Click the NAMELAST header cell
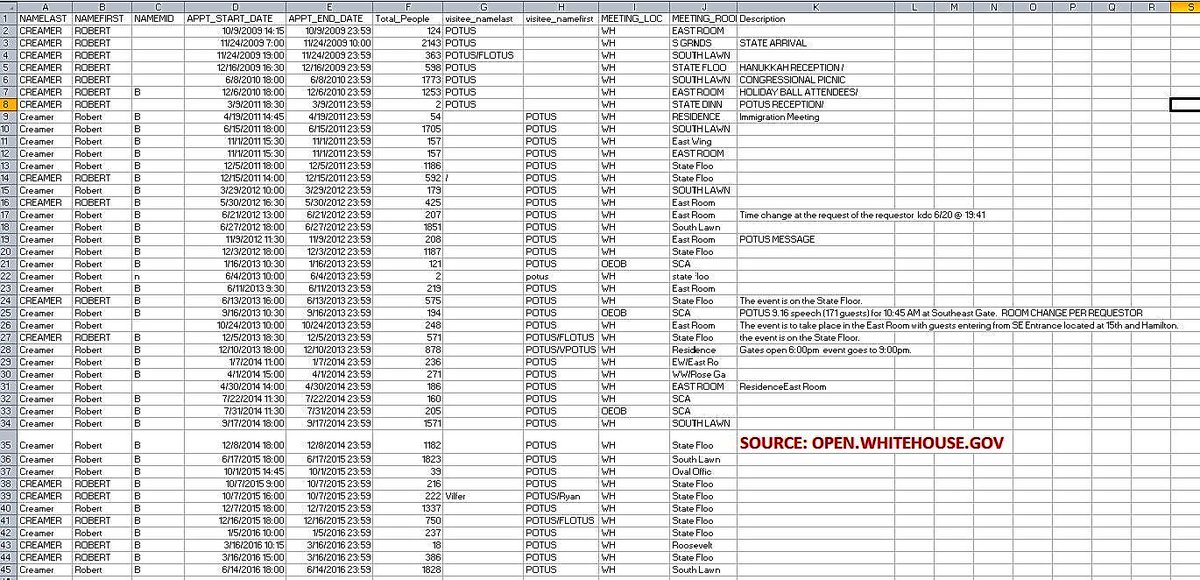The image size is (1200, 580). pyautogui.click(x=45, y=19)
